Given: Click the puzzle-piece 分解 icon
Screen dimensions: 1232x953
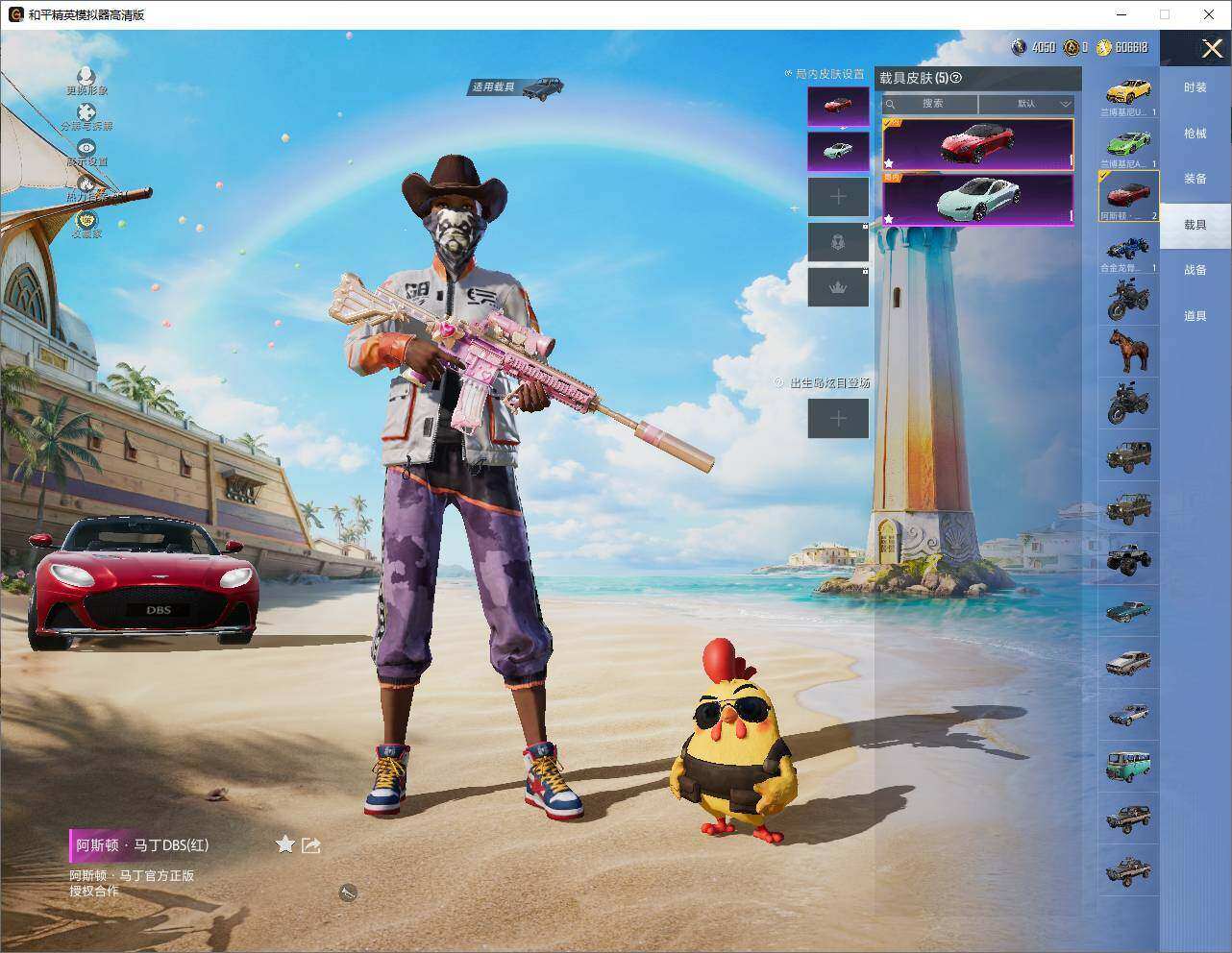Looking at the screenshot, I should click(x=86, y=111).
